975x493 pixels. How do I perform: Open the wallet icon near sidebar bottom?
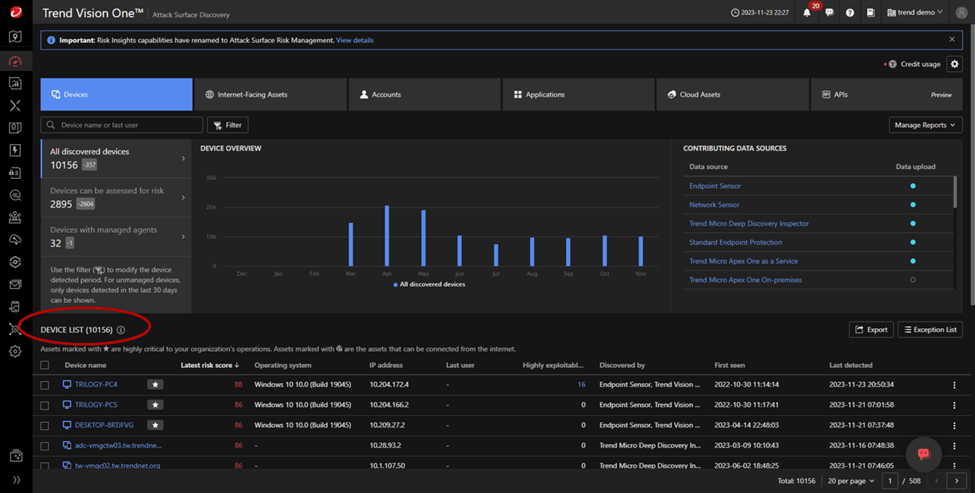tap(16, 456)
